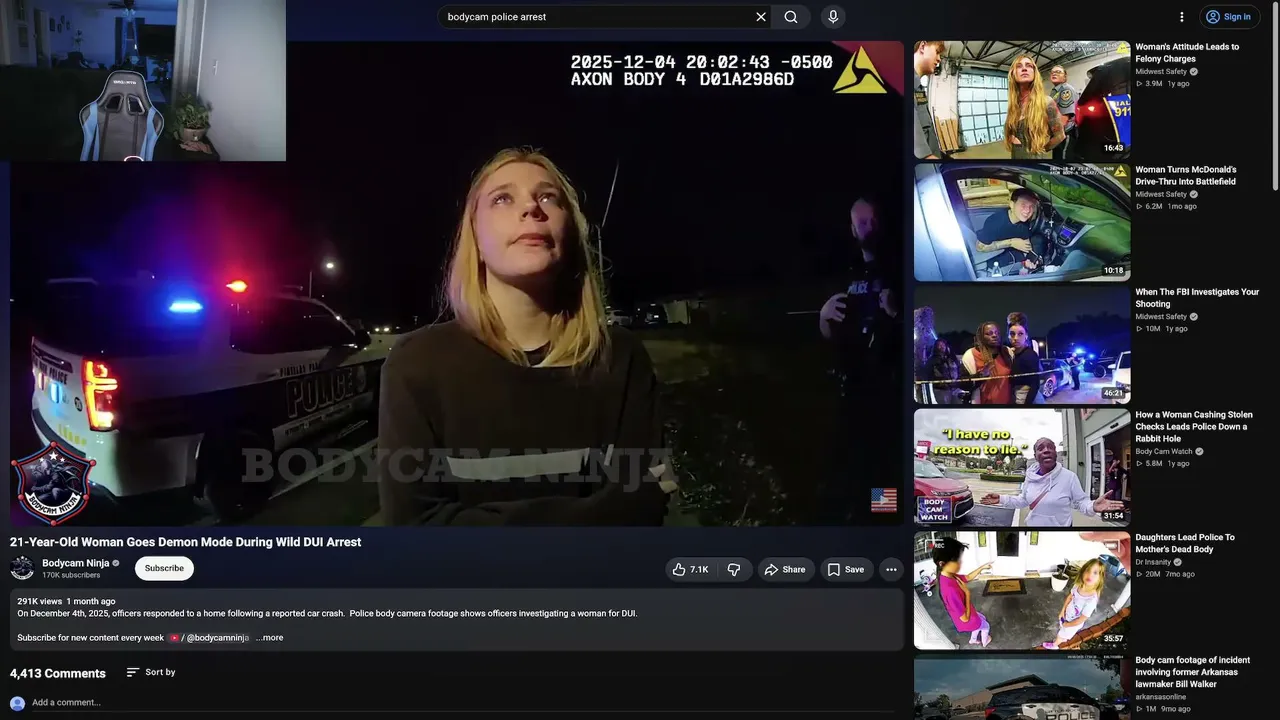Click the '16:43' duration badge

(1113, 148)
